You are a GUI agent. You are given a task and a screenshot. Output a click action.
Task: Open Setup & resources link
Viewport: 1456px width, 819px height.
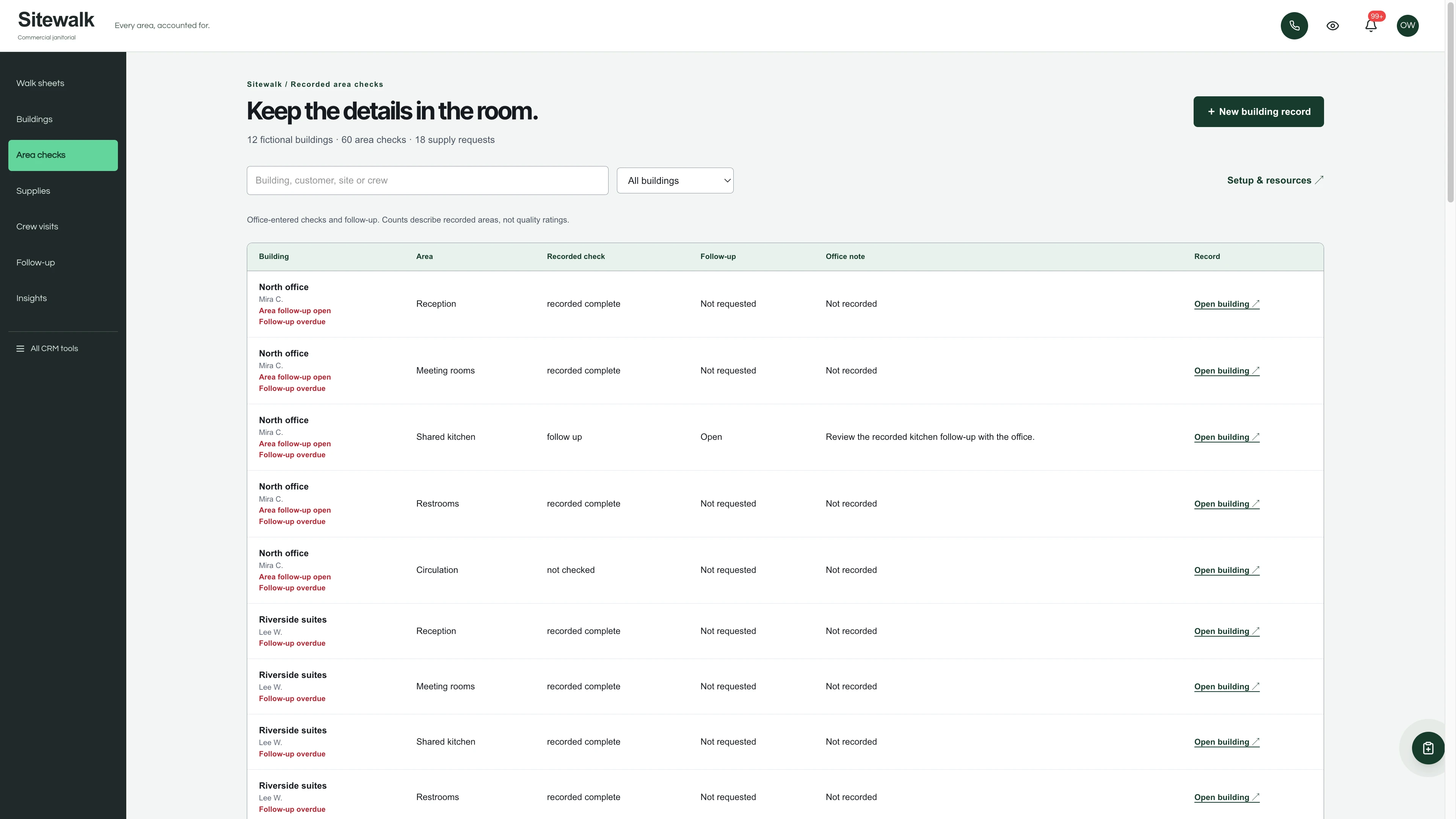coord(1274,180)
